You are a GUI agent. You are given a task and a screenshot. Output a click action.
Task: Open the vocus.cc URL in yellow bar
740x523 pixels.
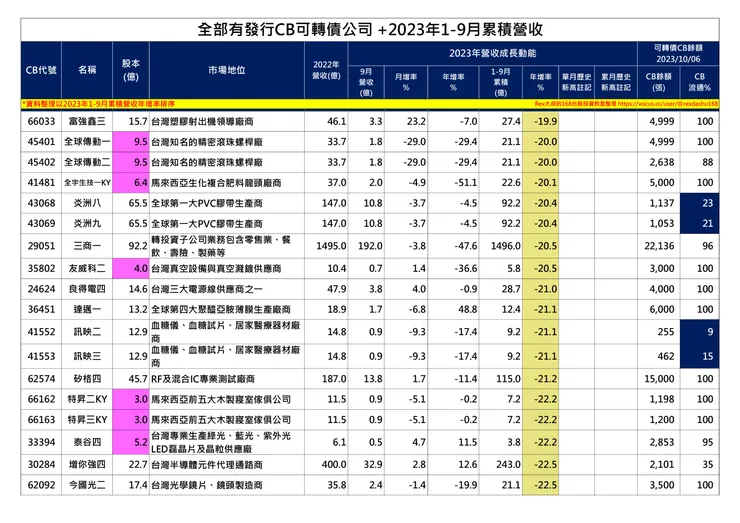pyautogui.click(x=668, y=104)
